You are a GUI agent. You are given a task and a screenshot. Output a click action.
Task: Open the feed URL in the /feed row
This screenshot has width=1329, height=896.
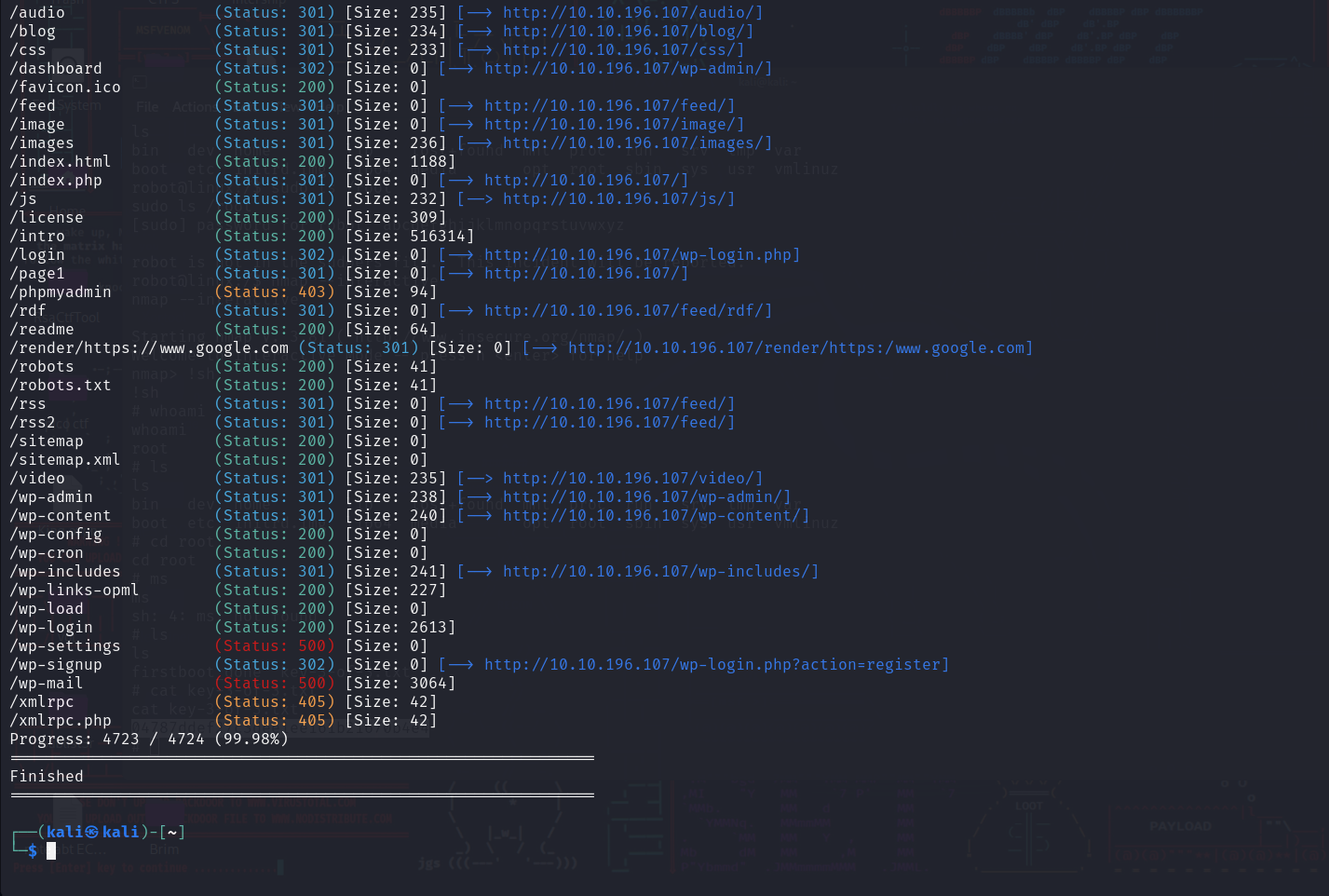pyautogui.click(x=605, y=105)
